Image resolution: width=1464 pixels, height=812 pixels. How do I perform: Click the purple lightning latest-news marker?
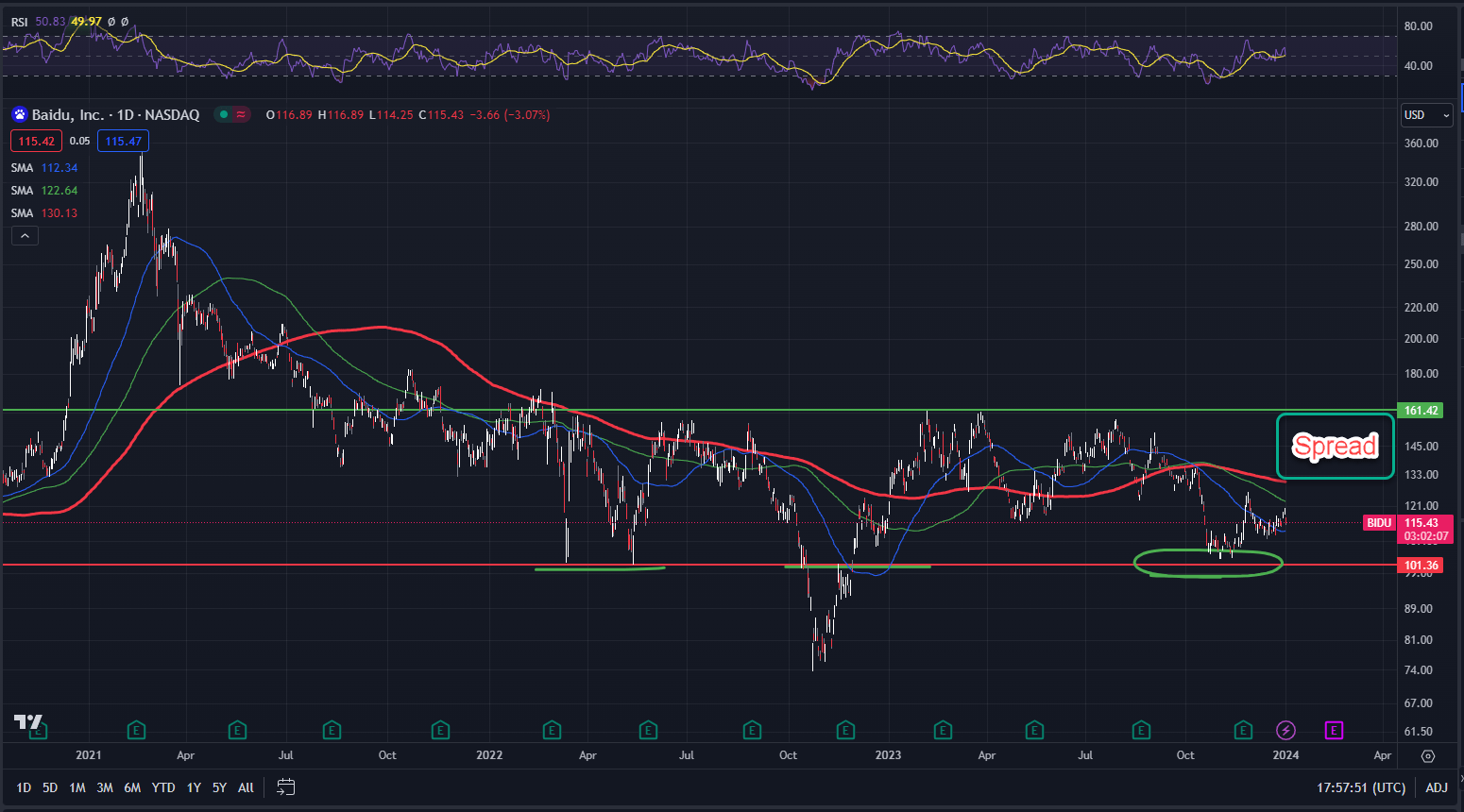(x=1285, y=730)
